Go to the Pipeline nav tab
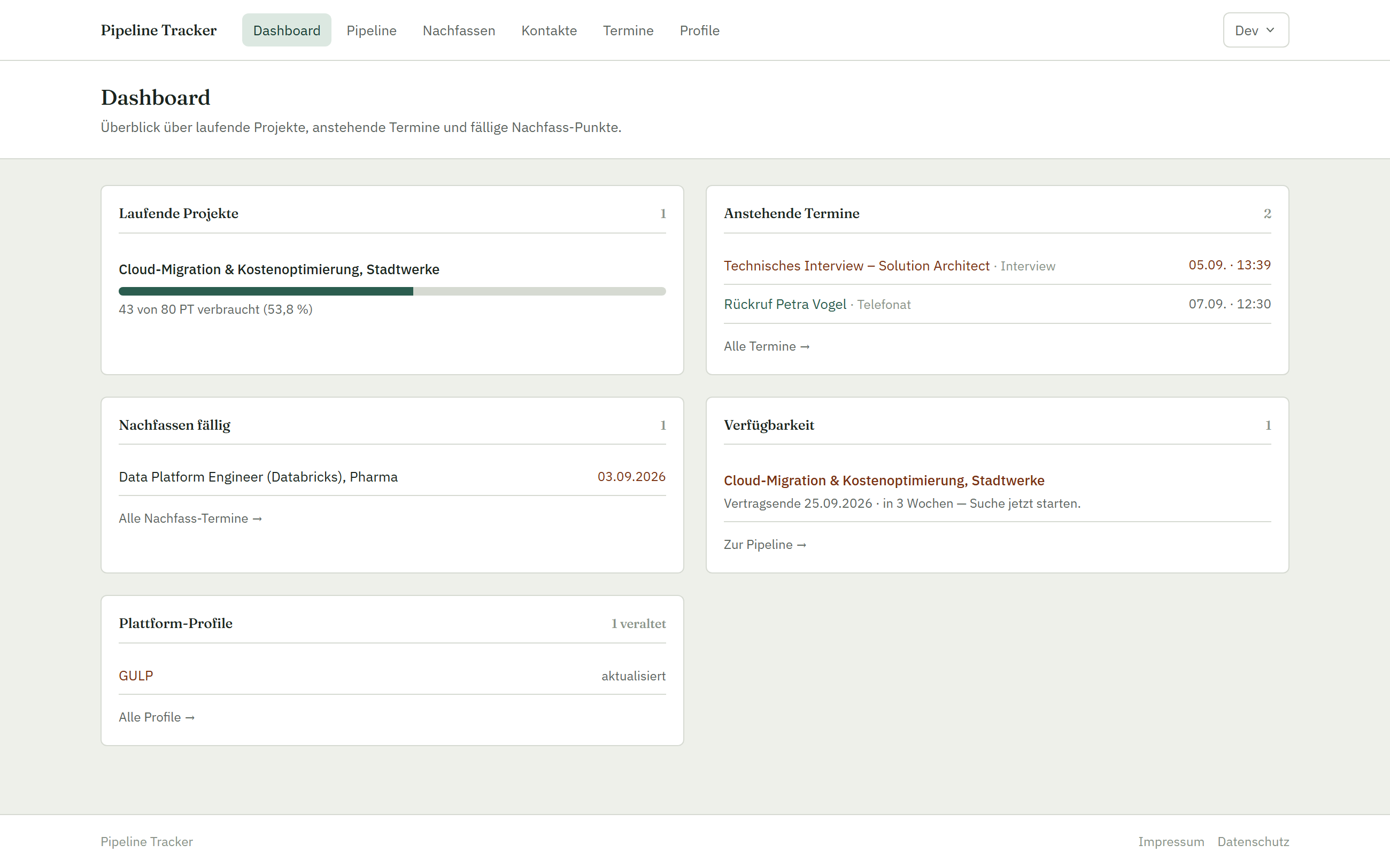The width and height of the screenshot is (1390, 868). point(372,30)
